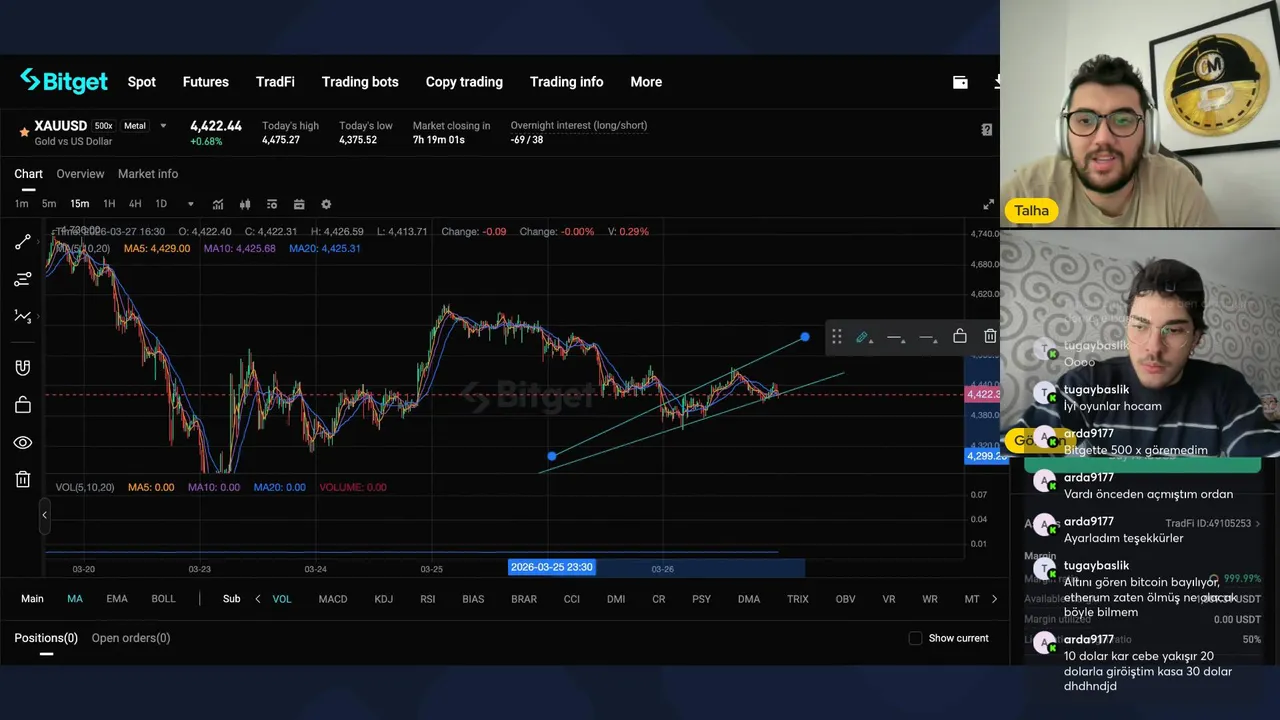Image resolution: width=1280 pixels, height=720 pixels.
Task: Open the XAUUSD pair selector dropdown arrow
Action: pos(163,126)
